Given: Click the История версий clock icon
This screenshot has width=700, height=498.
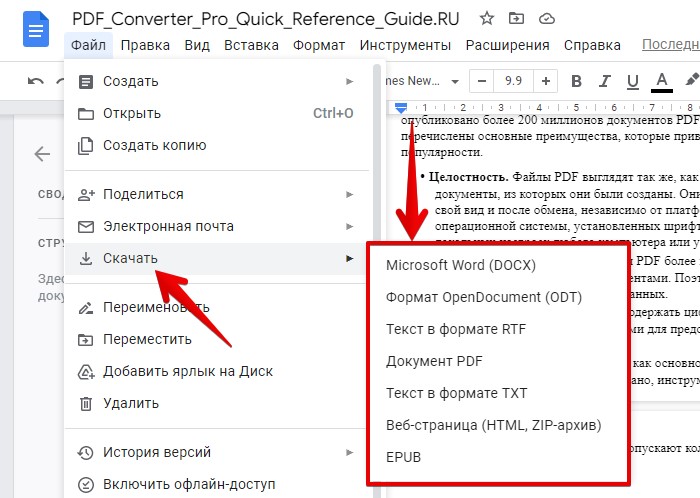Looking at the screenshot, I should coord(85,452).
